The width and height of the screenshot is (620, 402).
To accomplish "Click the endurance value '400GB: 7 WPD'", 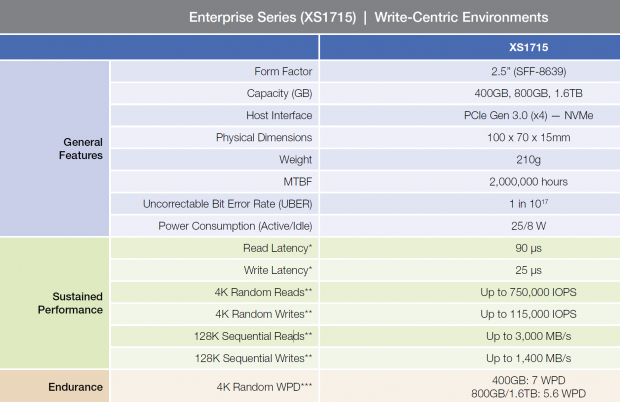I will pos(528,380).
